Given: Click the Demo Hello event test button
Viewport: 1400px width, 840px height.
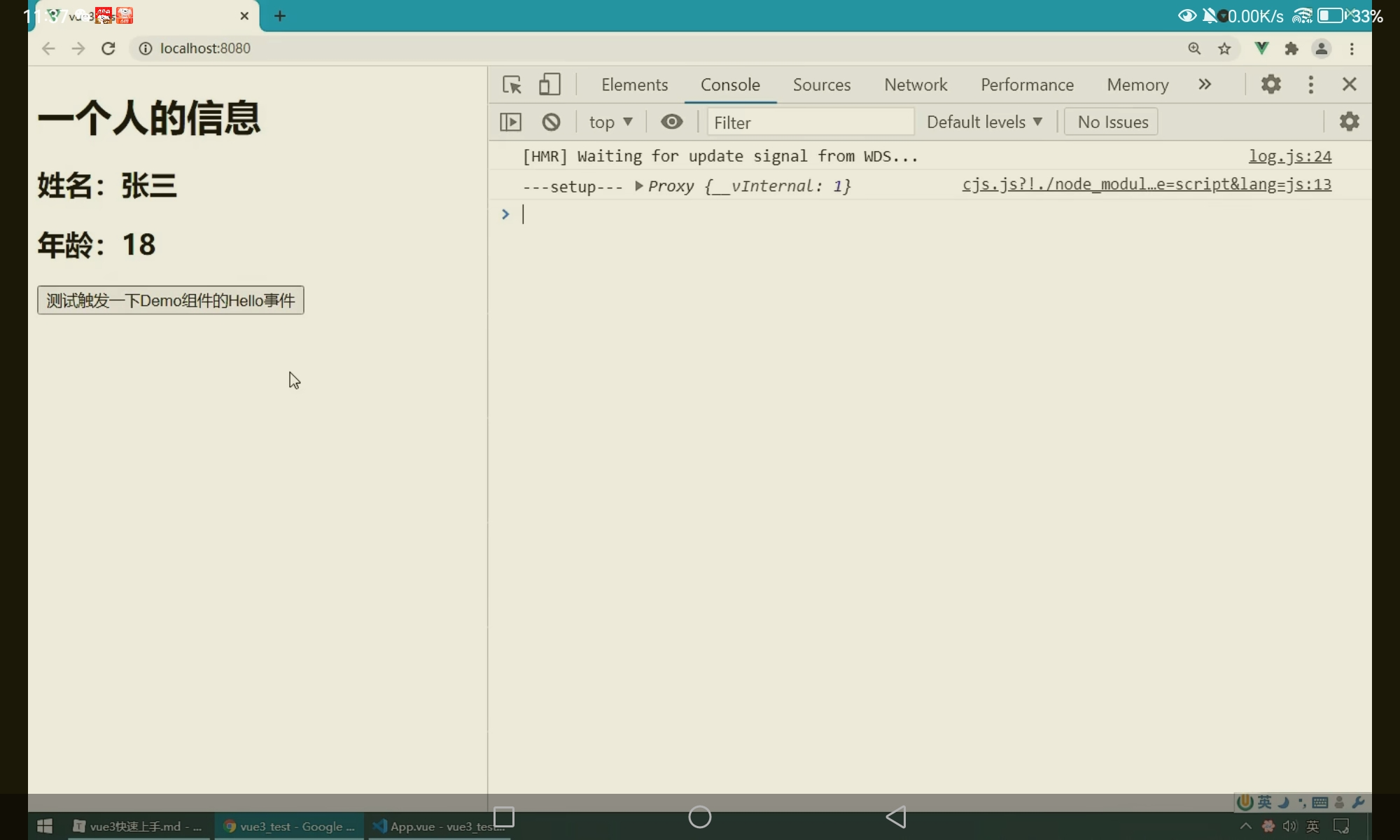Looking at the screenshot, I should tap(170, 300).
